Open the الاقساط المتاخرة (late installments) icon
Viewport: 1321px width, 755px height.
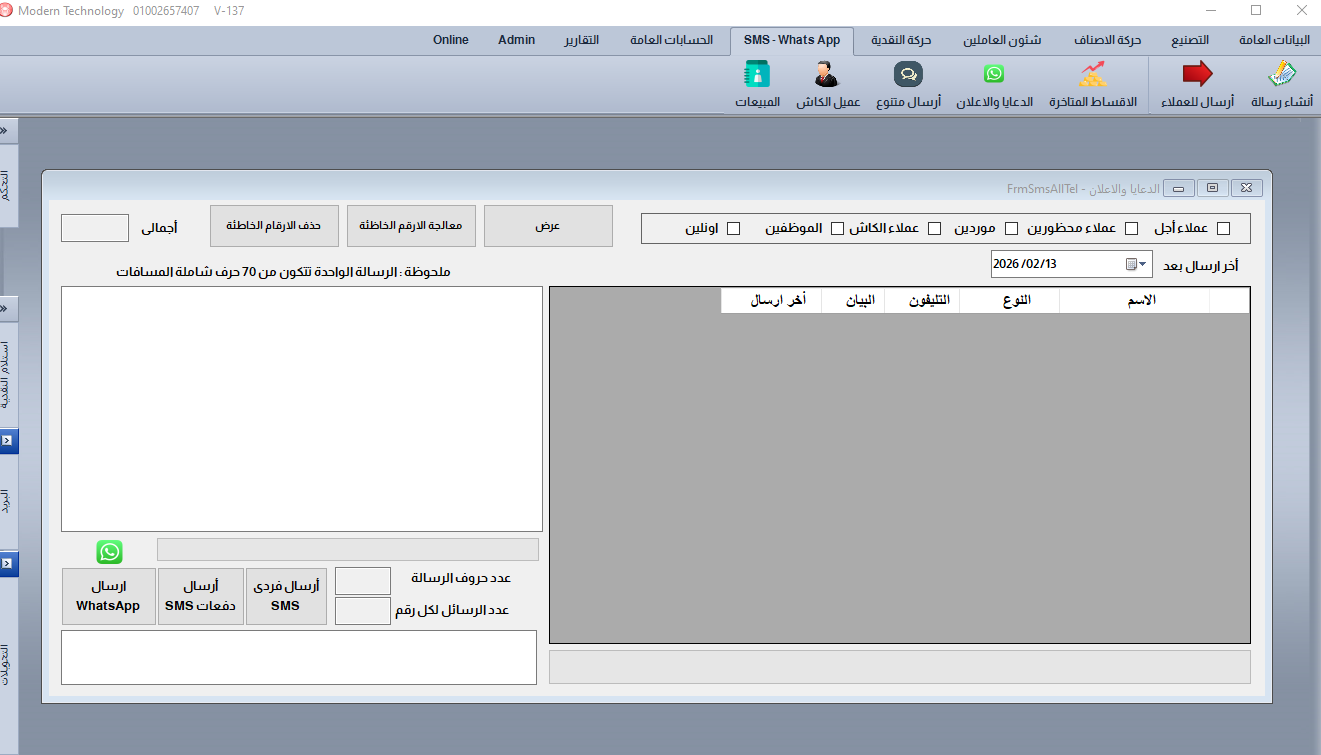pos(1092,75)
